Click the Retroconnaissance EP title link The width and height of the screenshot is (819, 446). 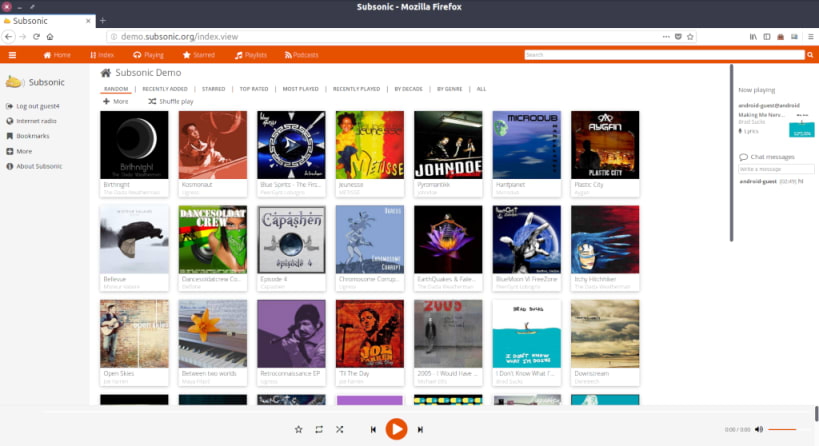290,374
